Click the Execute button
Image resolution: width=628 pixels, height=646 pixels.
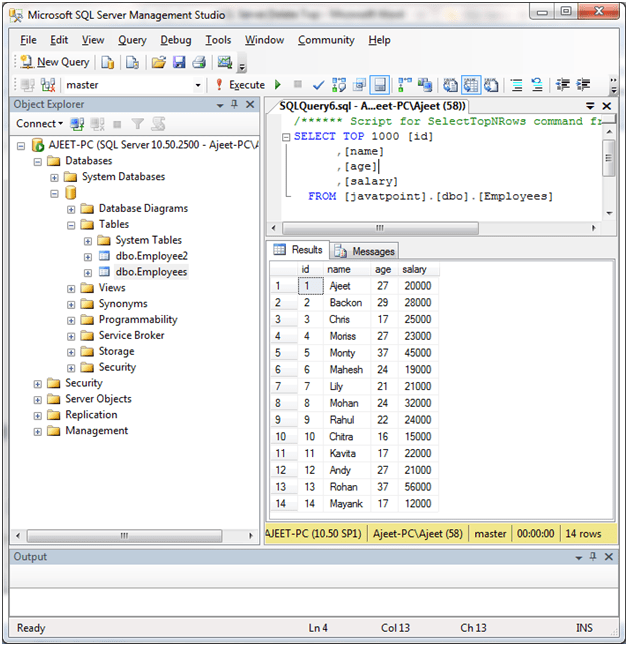tap(241, 85)
